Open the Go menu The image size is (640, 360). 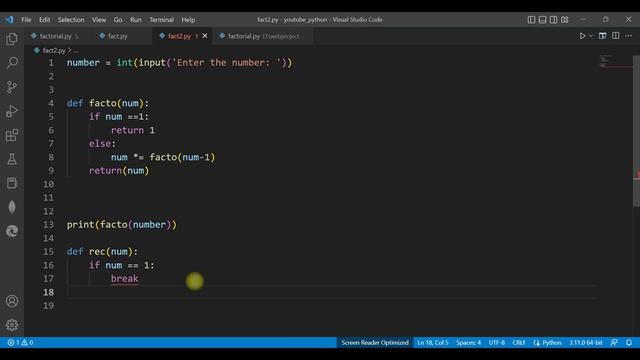click(118, 20)
